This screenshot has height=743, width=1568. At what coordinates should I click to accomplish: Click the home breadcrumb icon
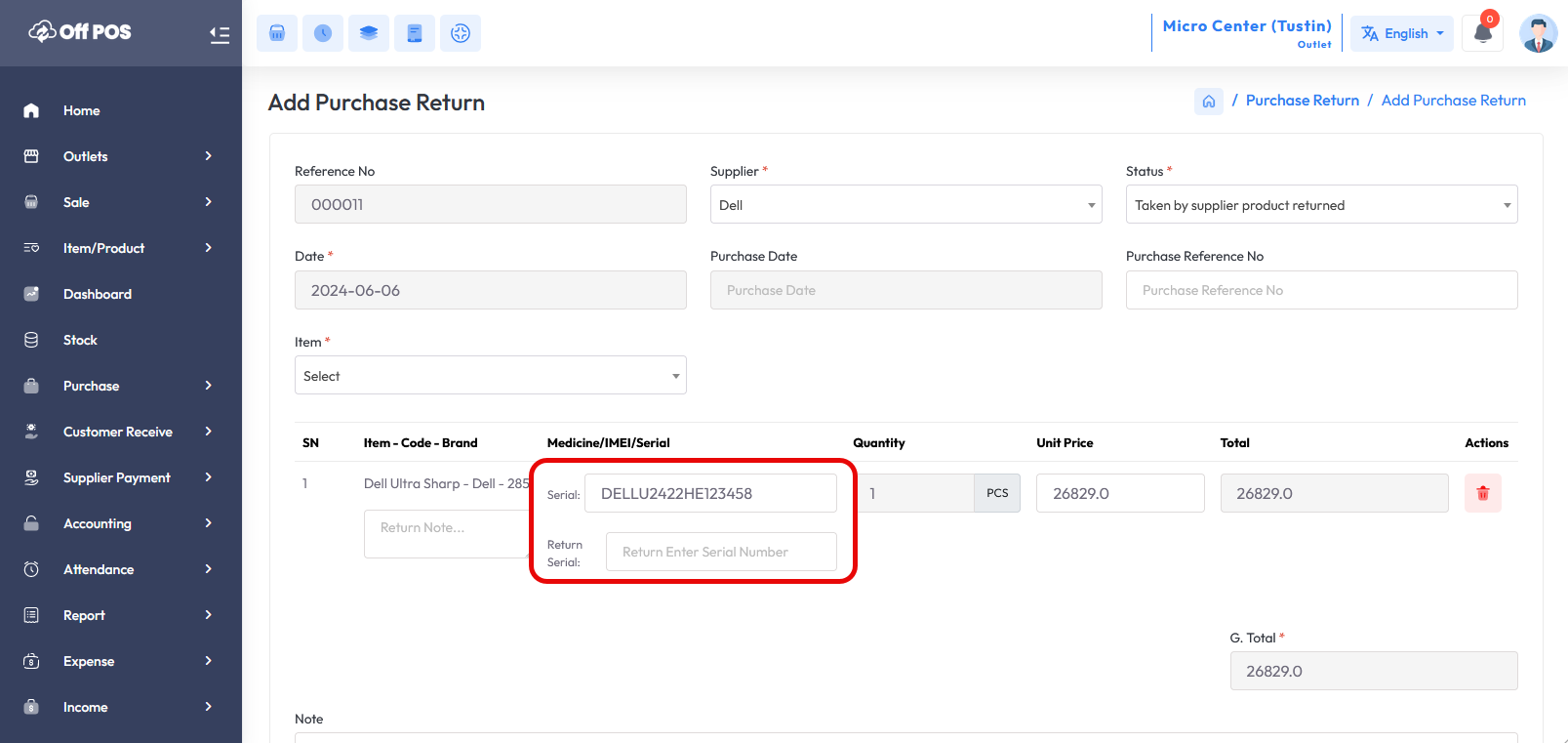pyautogui.click(x=1209, y=102)
